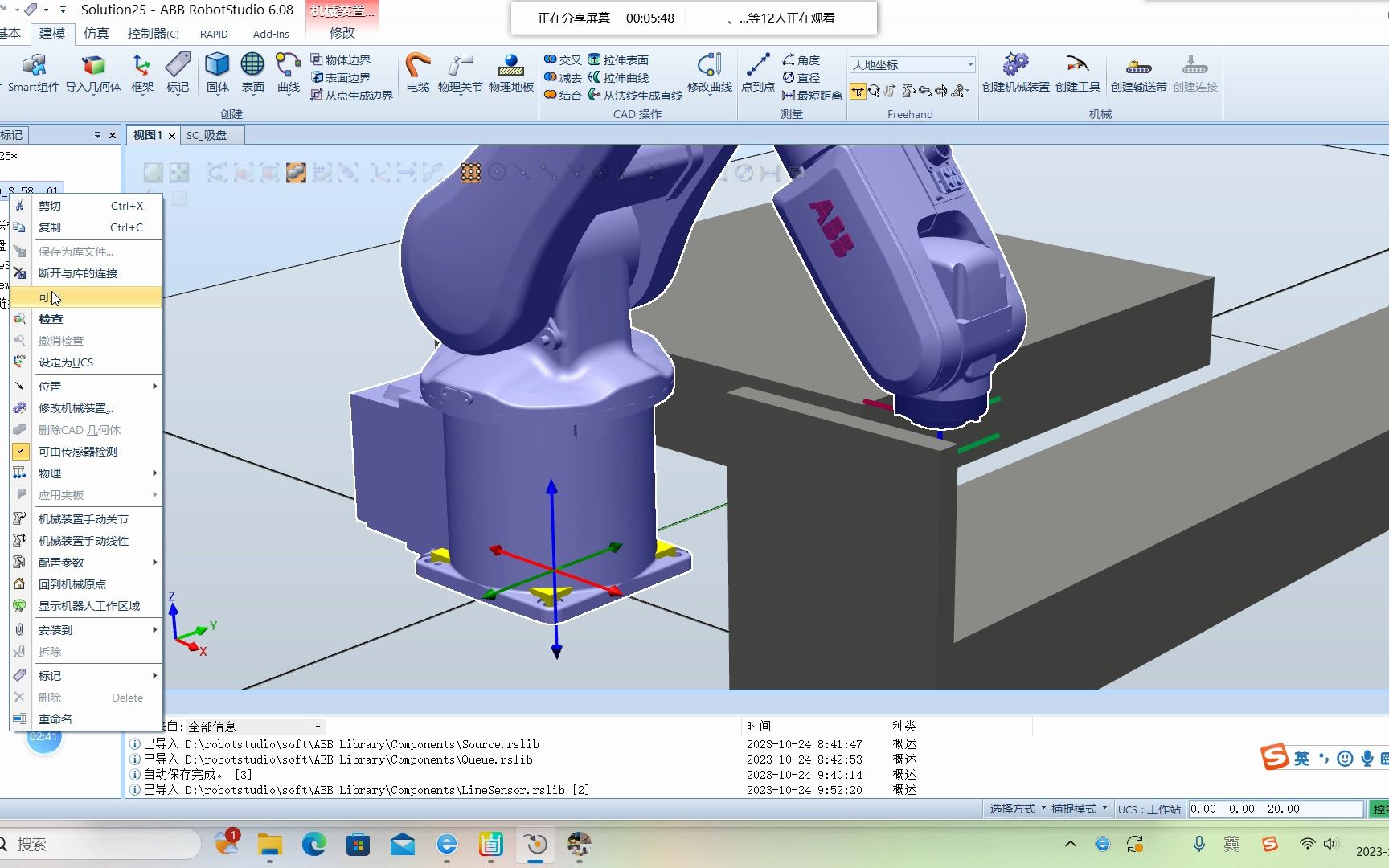Expand 配置参数 submenu
1389x868 pixels.
click(x=87, y=563)
